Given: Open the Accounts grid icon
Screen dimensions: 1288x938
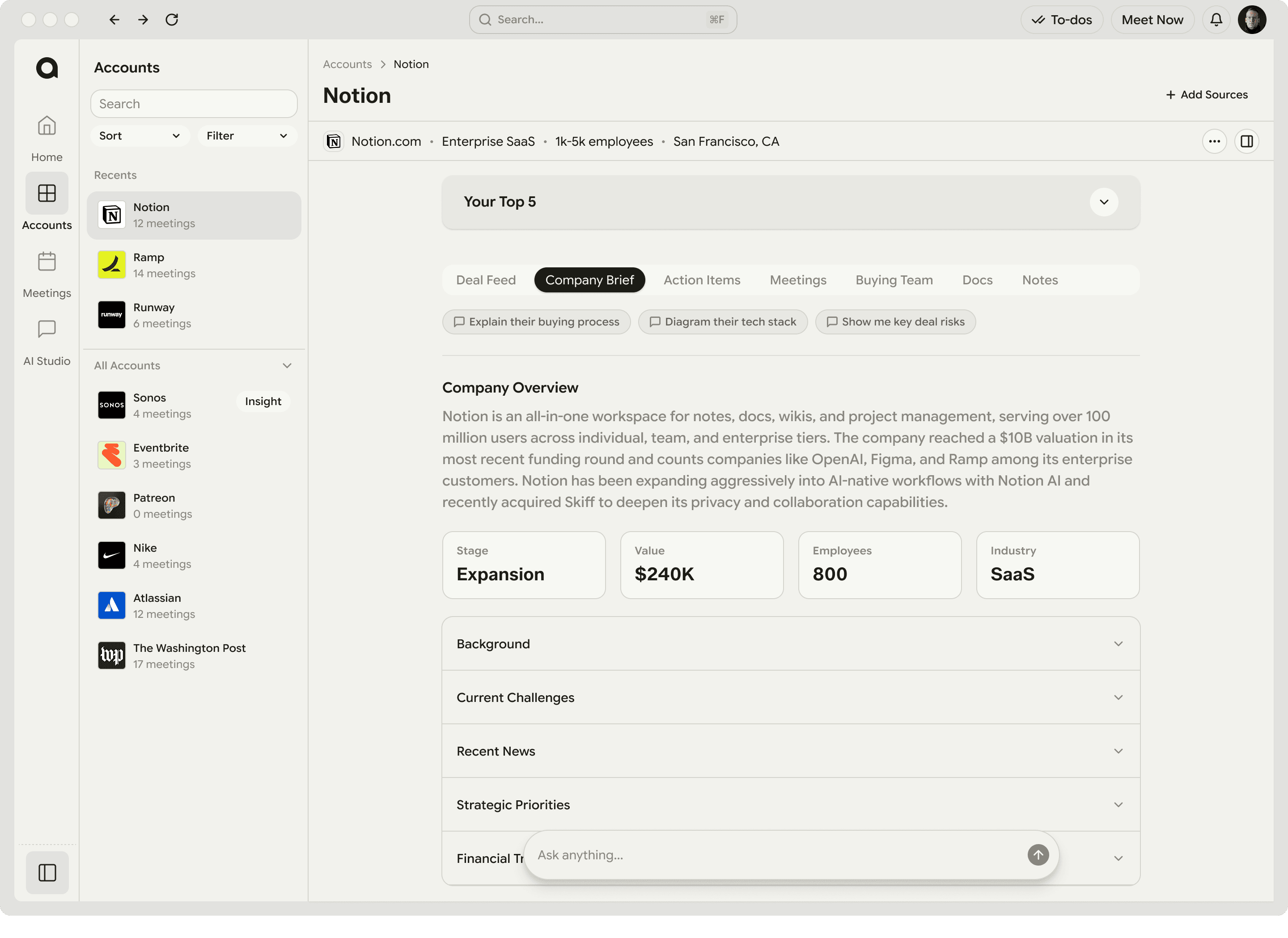Looking at the screenshot, I should 47,194.
